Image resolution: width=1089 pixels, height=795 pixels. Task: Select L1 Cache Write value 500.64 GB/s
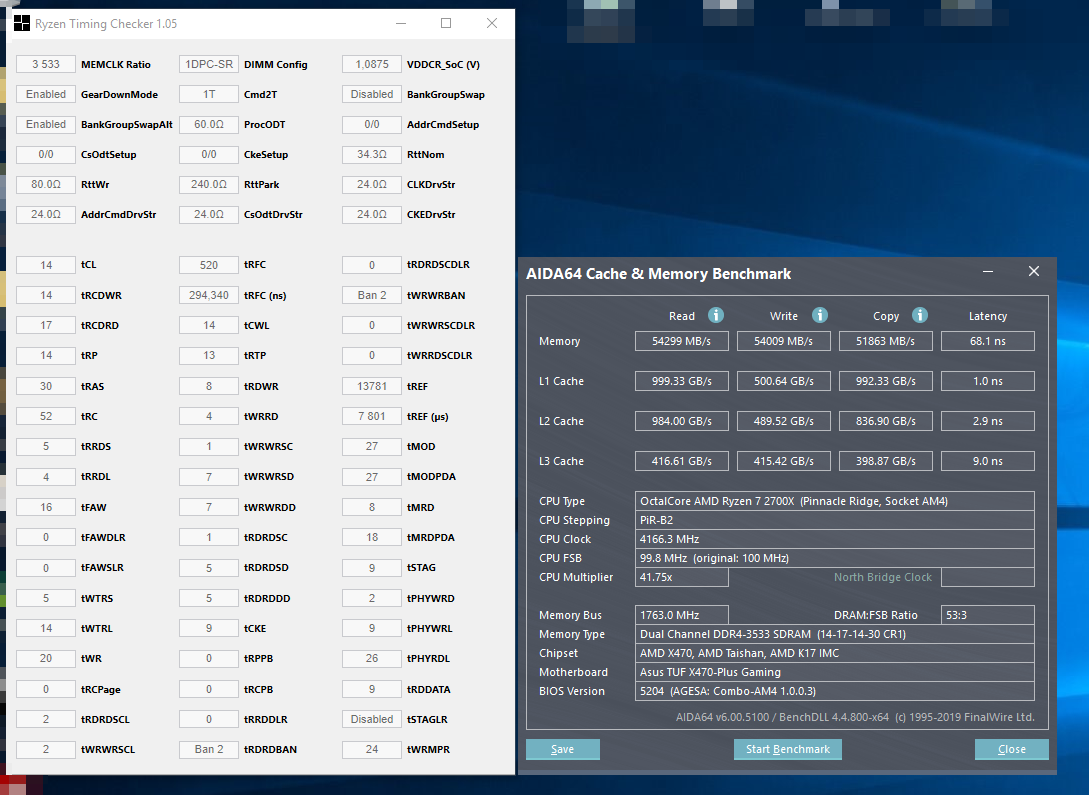(783, 381)
